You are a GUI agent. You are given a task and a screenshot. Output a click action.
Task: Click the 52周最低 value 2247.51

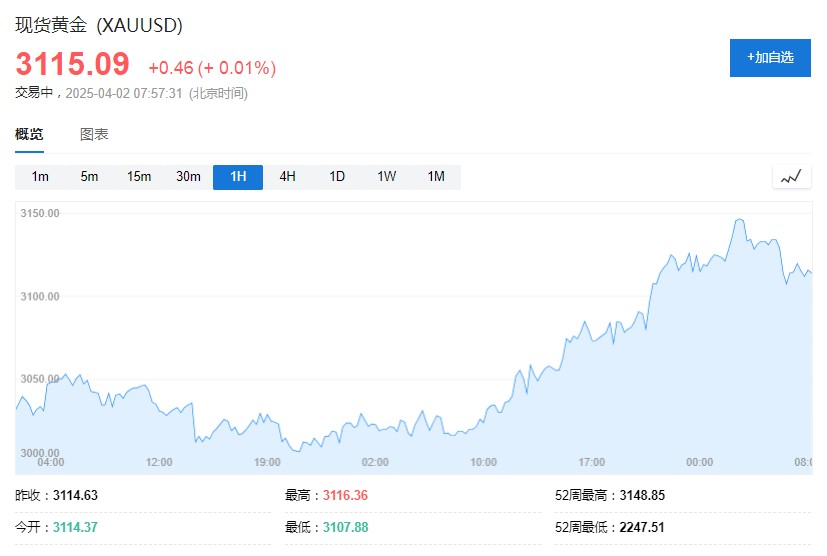pos(642,527)
